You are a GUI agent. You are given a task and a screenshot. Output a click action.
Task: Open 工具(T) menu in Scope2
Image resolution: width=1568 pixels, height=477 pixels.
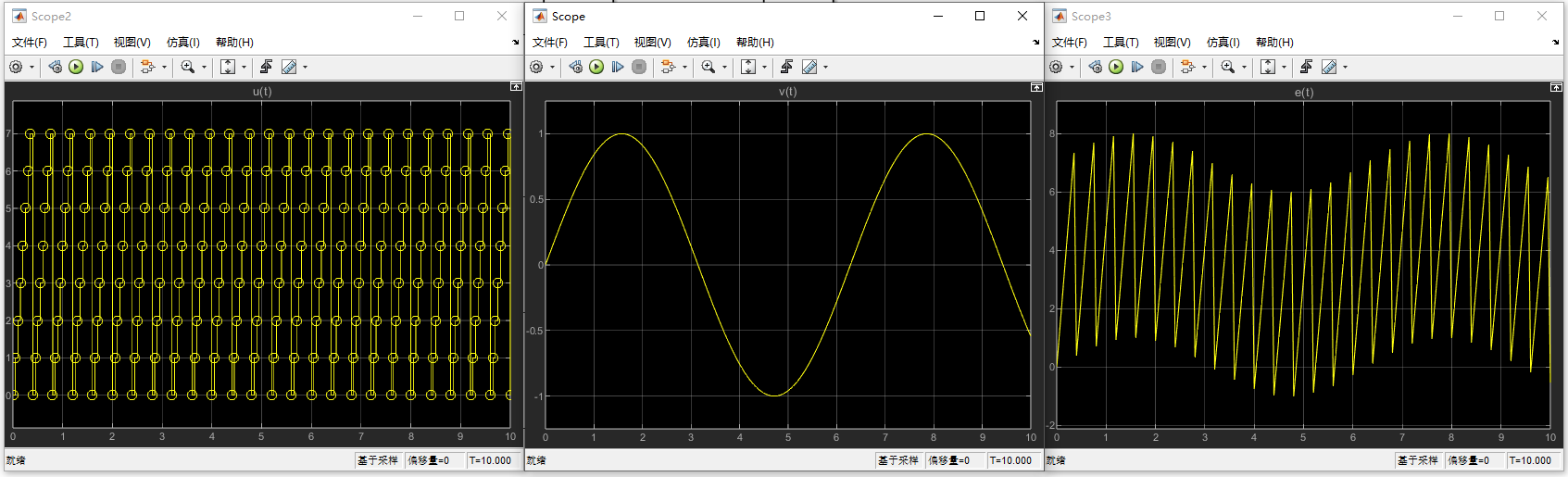point(81,43)
